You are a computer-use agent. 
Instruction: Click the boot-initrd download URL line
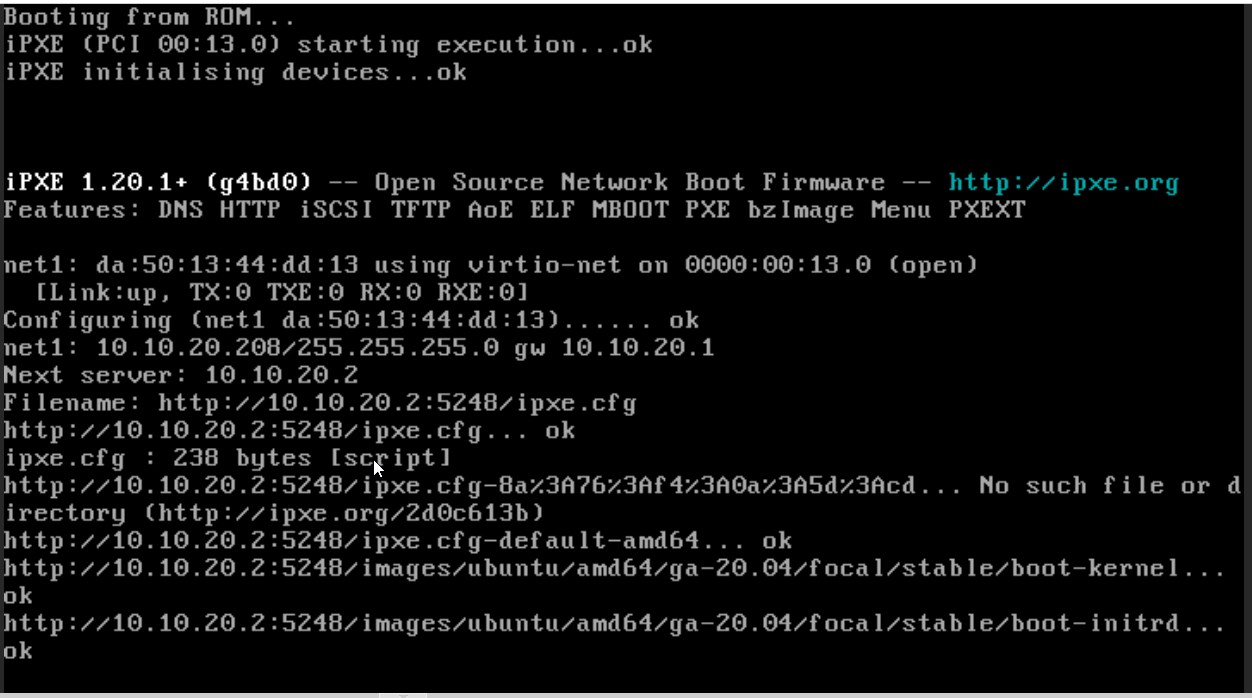tap(614, 624)
